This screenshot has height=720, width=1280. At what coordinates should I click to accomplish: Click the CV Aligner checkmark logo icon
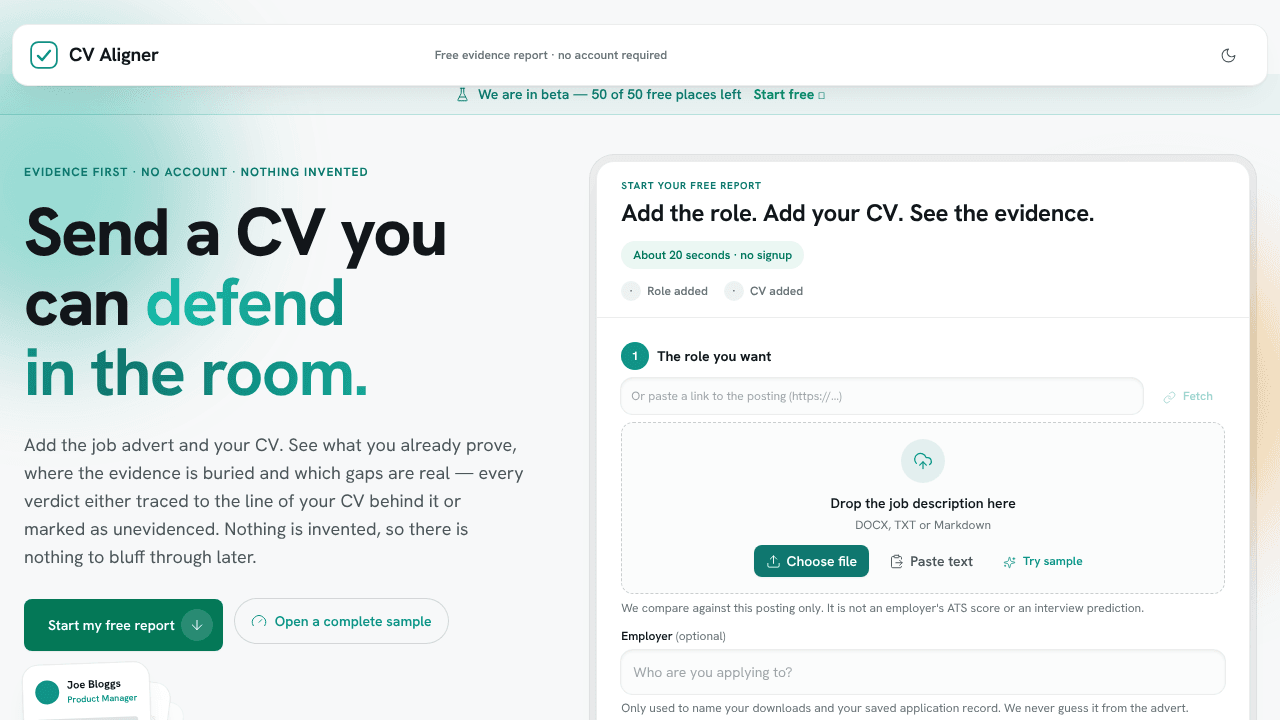tap(44, 55)
